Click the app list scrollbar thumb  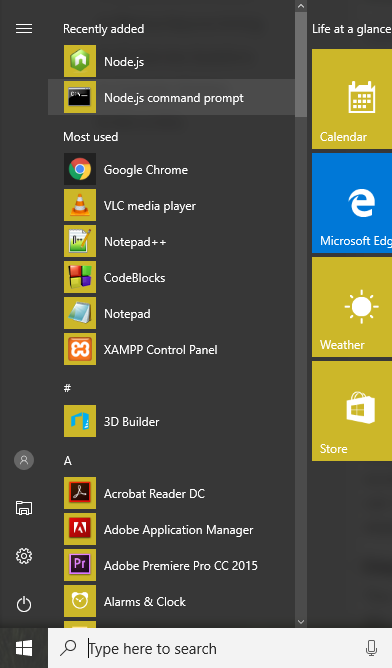click(301, 64)
